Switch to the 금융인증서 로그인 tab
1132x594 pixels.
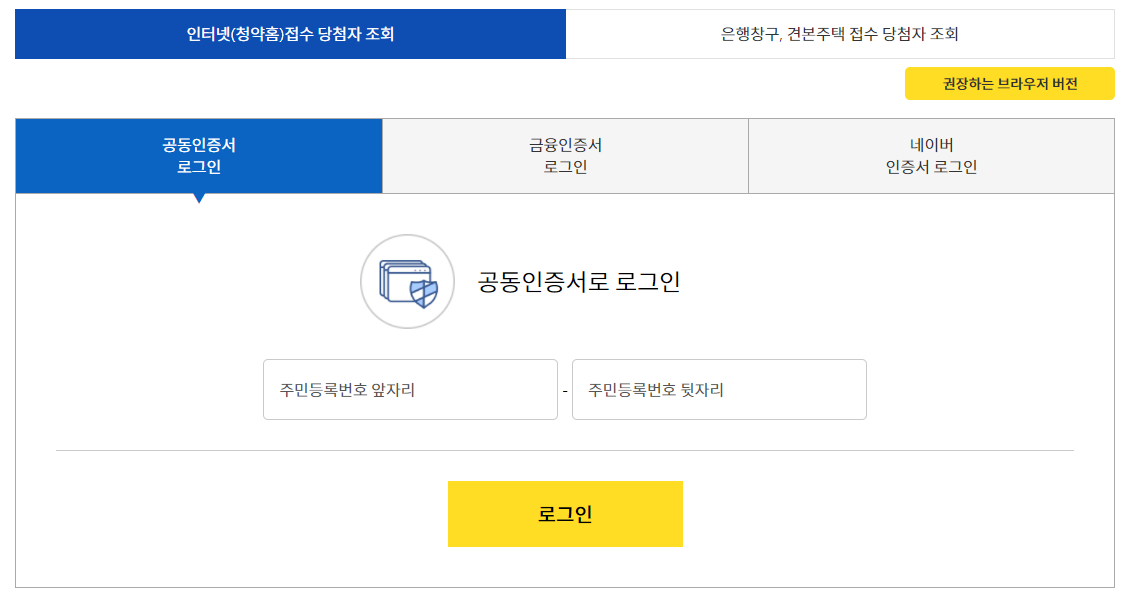(x=565, y=156)
